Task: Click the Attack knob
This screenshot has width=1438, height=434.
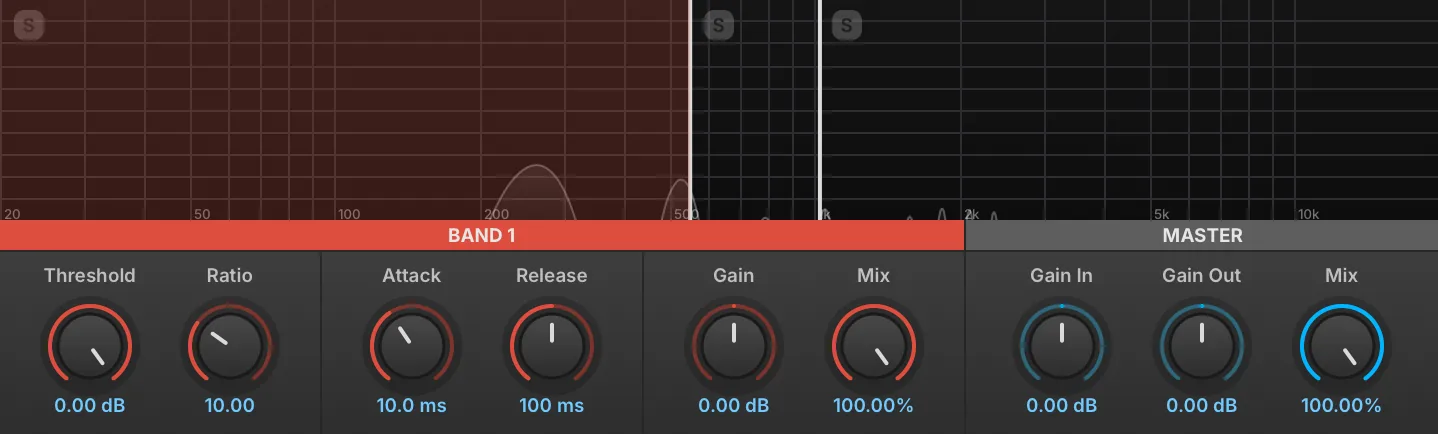Action: (411, 345)
